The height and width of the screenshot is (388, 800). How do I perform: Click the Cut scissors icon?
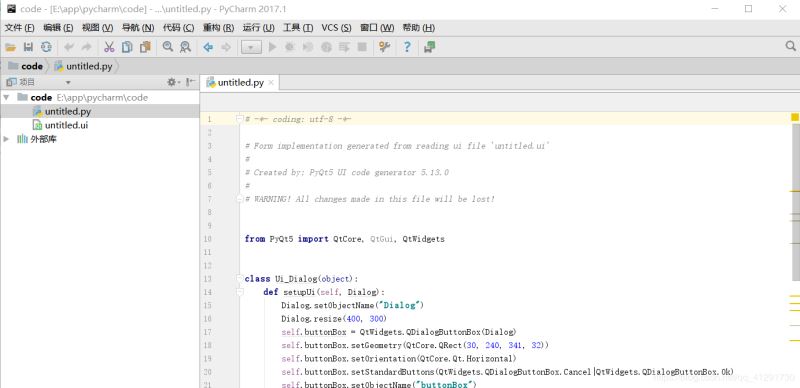click(x=109, y=47)
